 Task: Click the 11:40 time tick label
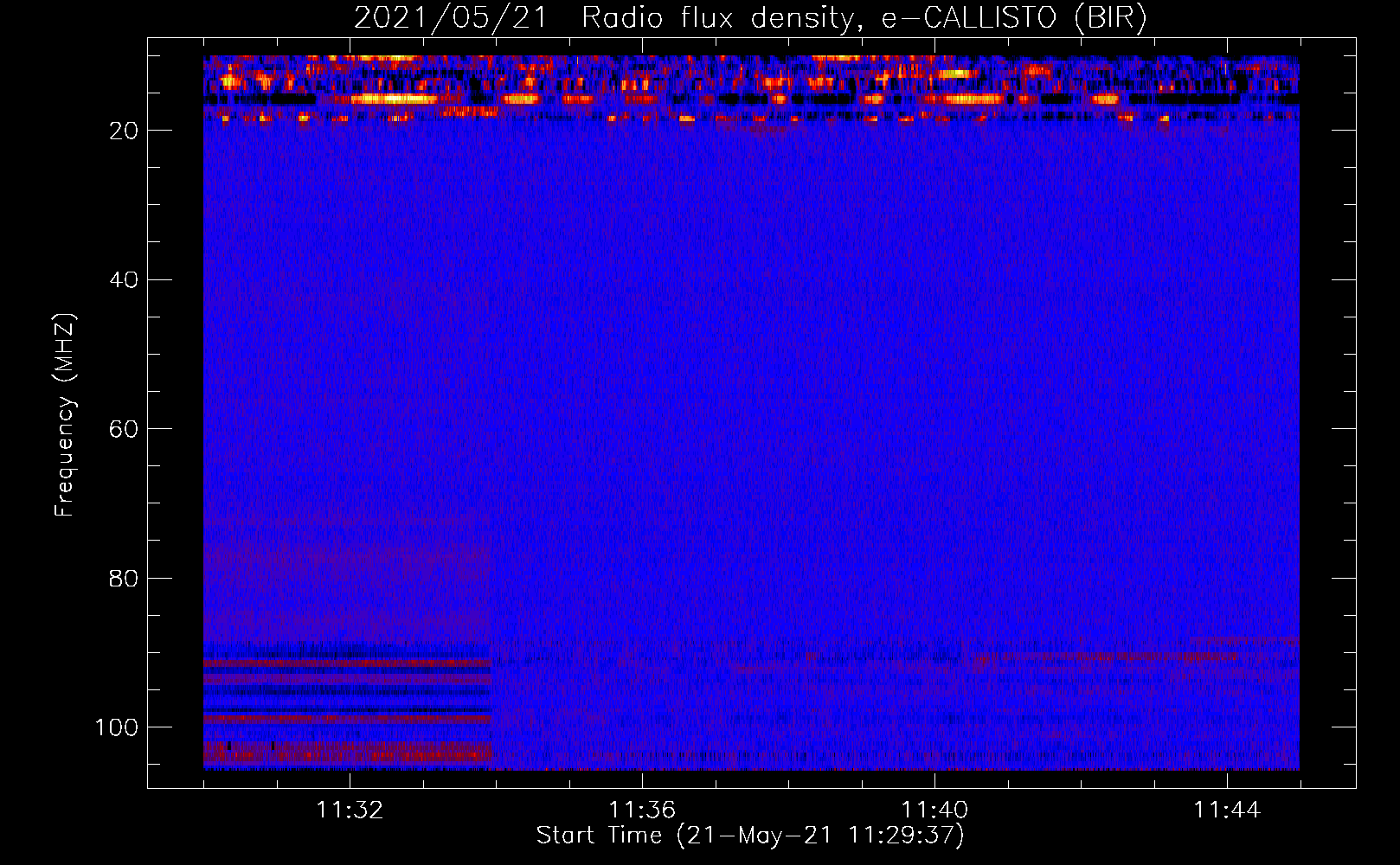(934, 811)
